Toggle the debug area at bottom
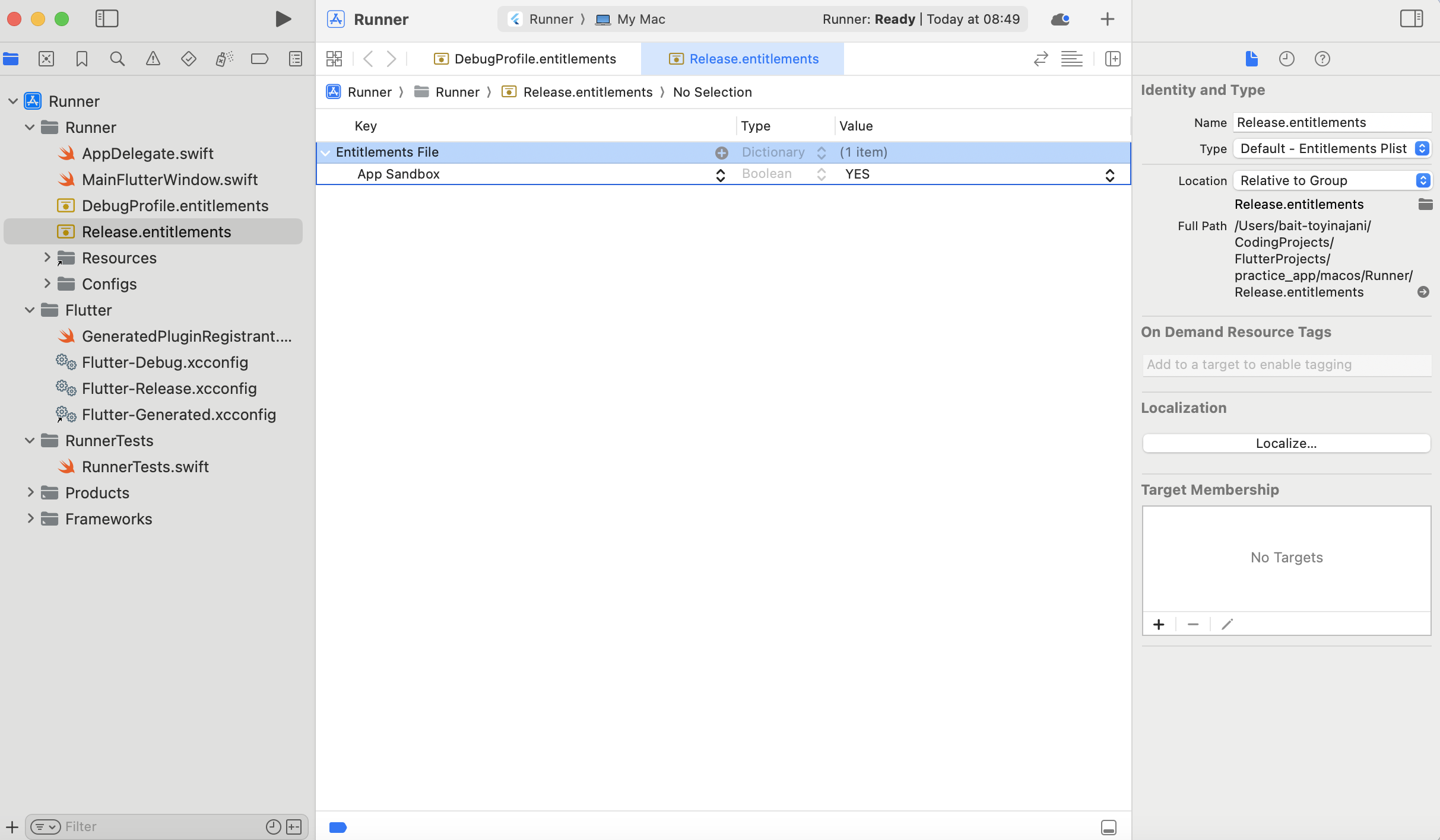 click(x=1108, y=827)
